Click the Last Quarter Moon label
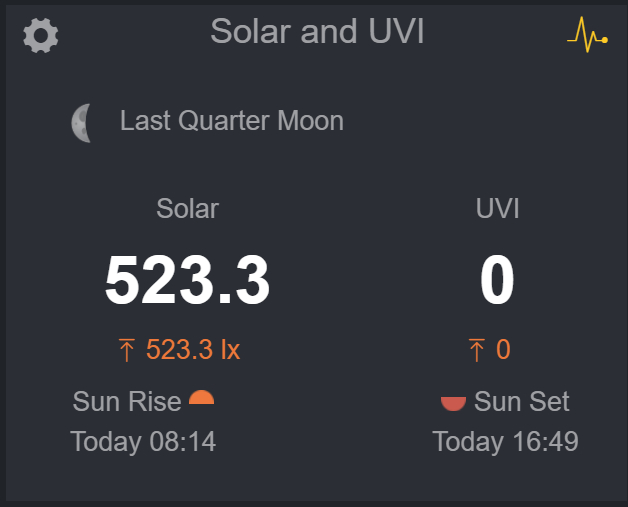628x507 pixels. (x=232, y=122)
